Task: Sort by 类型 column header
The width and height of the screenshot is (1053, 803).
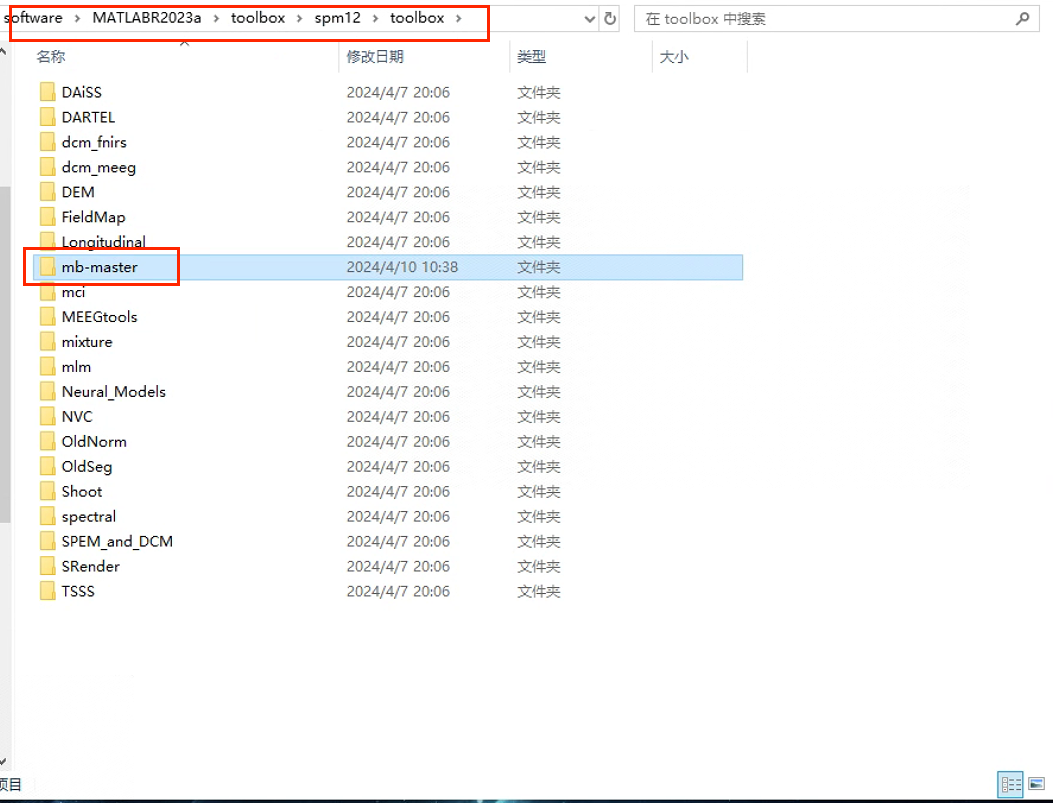Action: 531,56
